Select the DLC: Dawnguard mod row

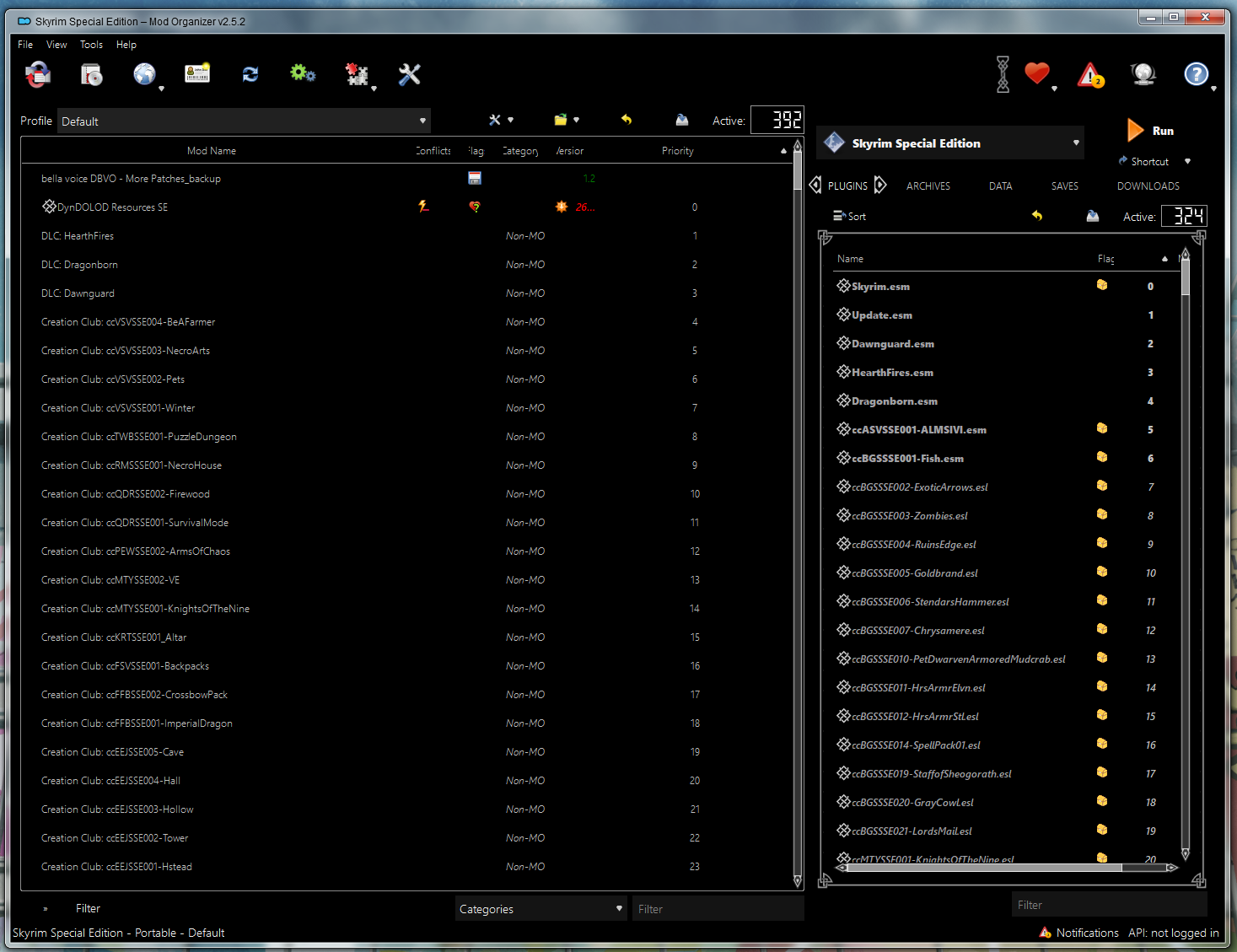click(407, 293)
